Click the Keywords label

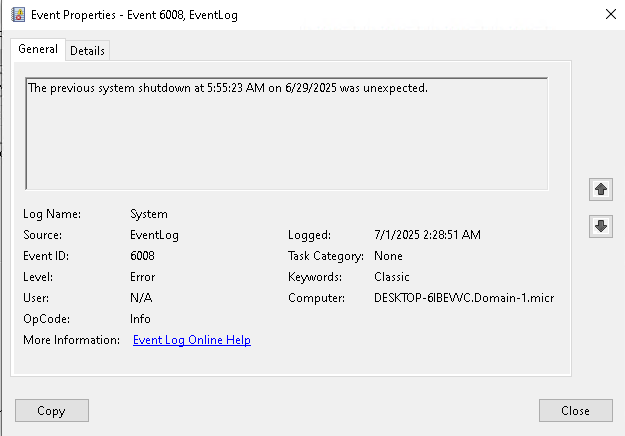(315, 277)
